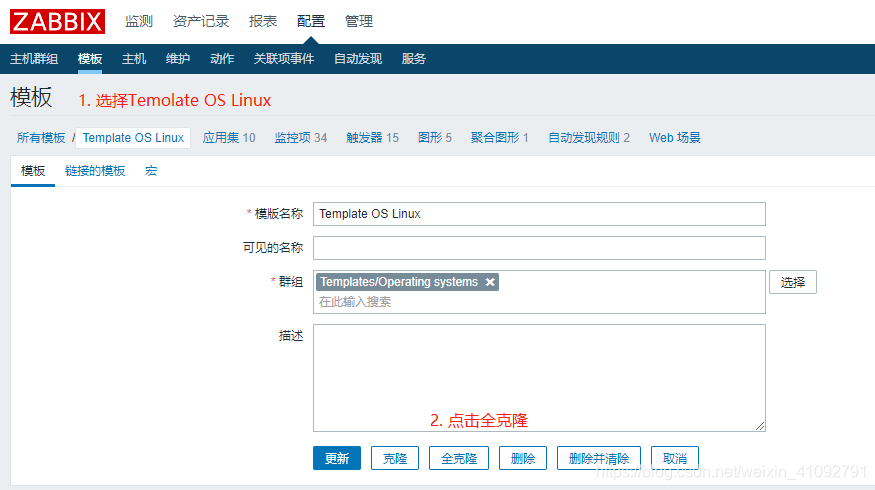Screen dimensions: 875x490
Task: Open the 配置 top menu
Action: [311, 21]
